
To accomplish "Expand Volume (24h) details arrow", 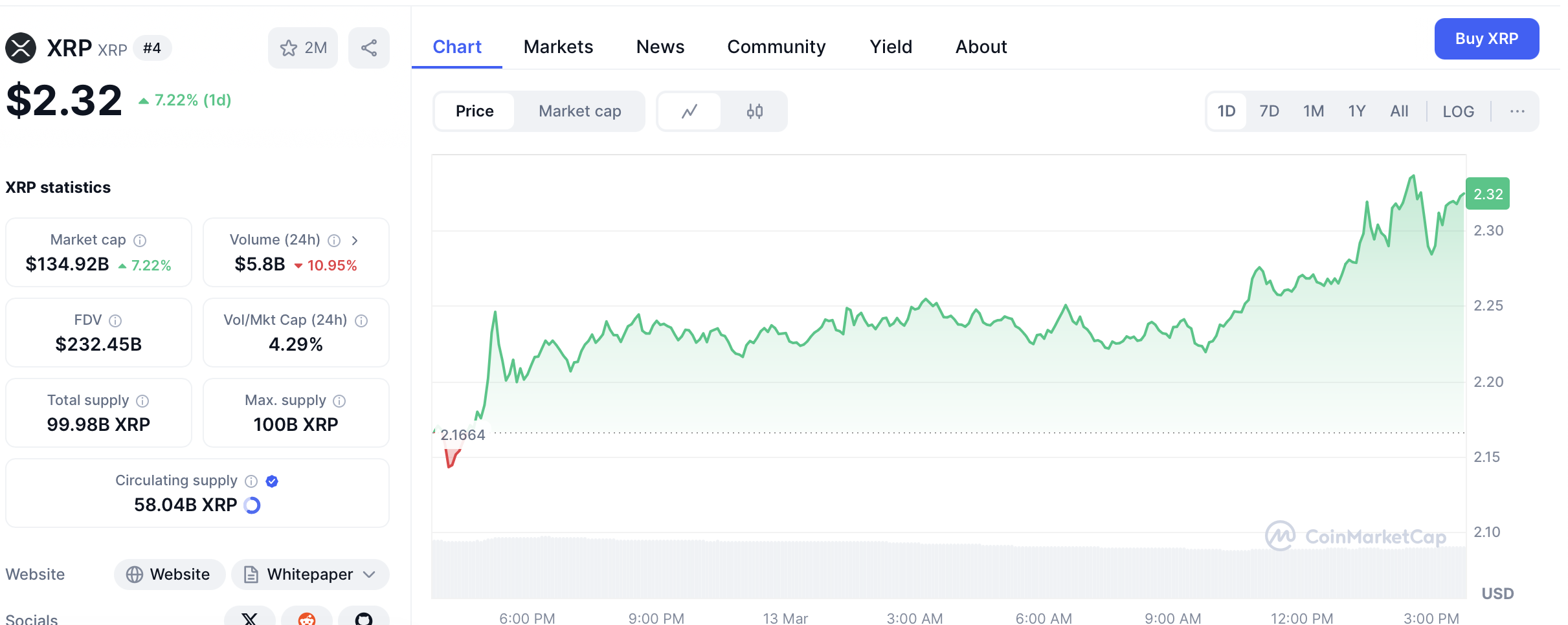I will click(x=355, y=241).
